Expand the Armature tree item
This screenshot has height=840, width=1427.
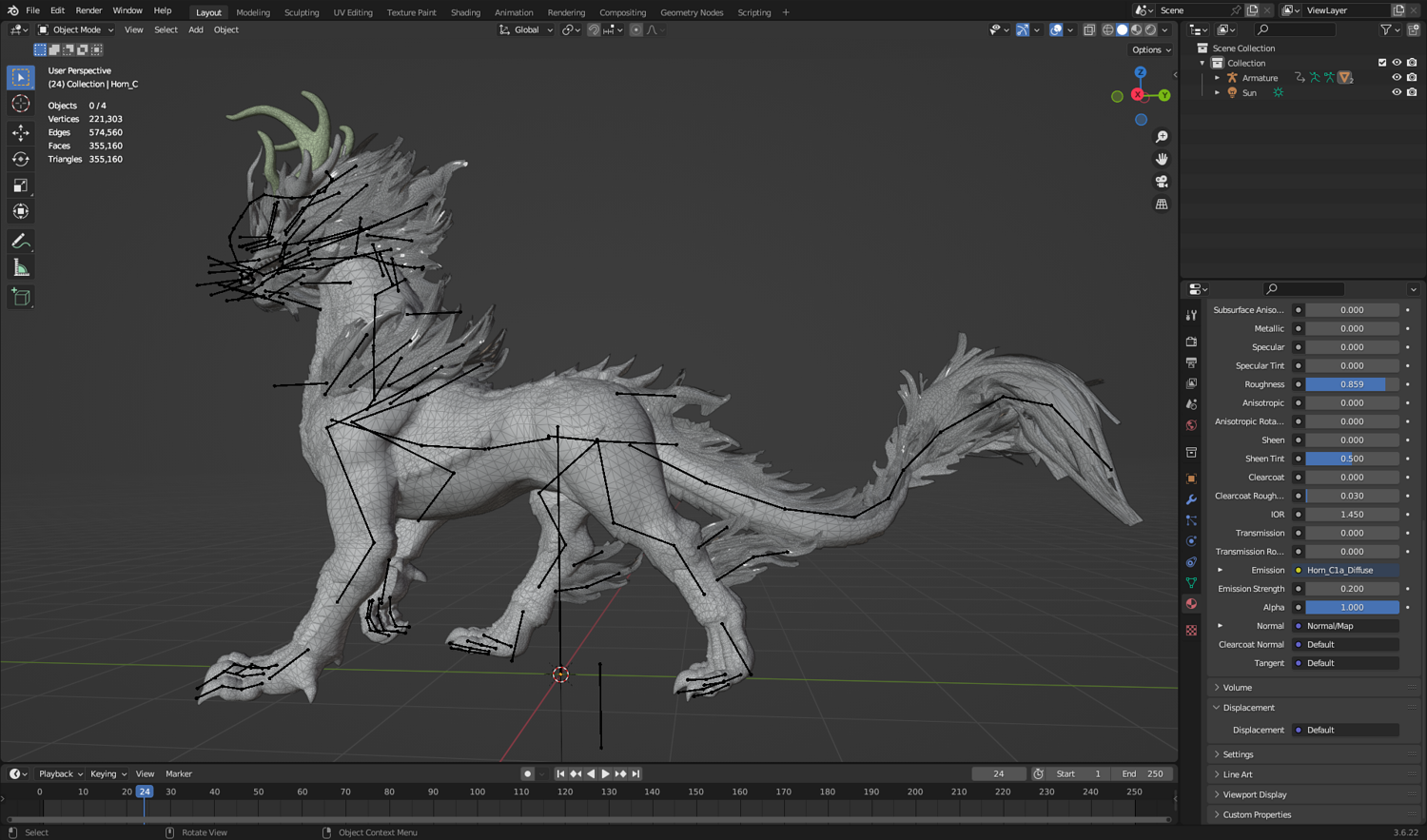(1218, 78)
